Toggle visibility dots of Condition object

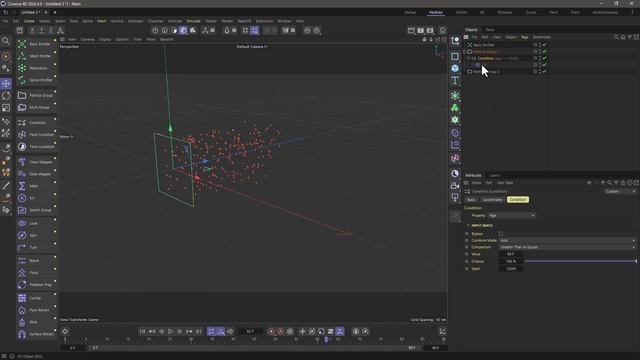coord(540,58)
